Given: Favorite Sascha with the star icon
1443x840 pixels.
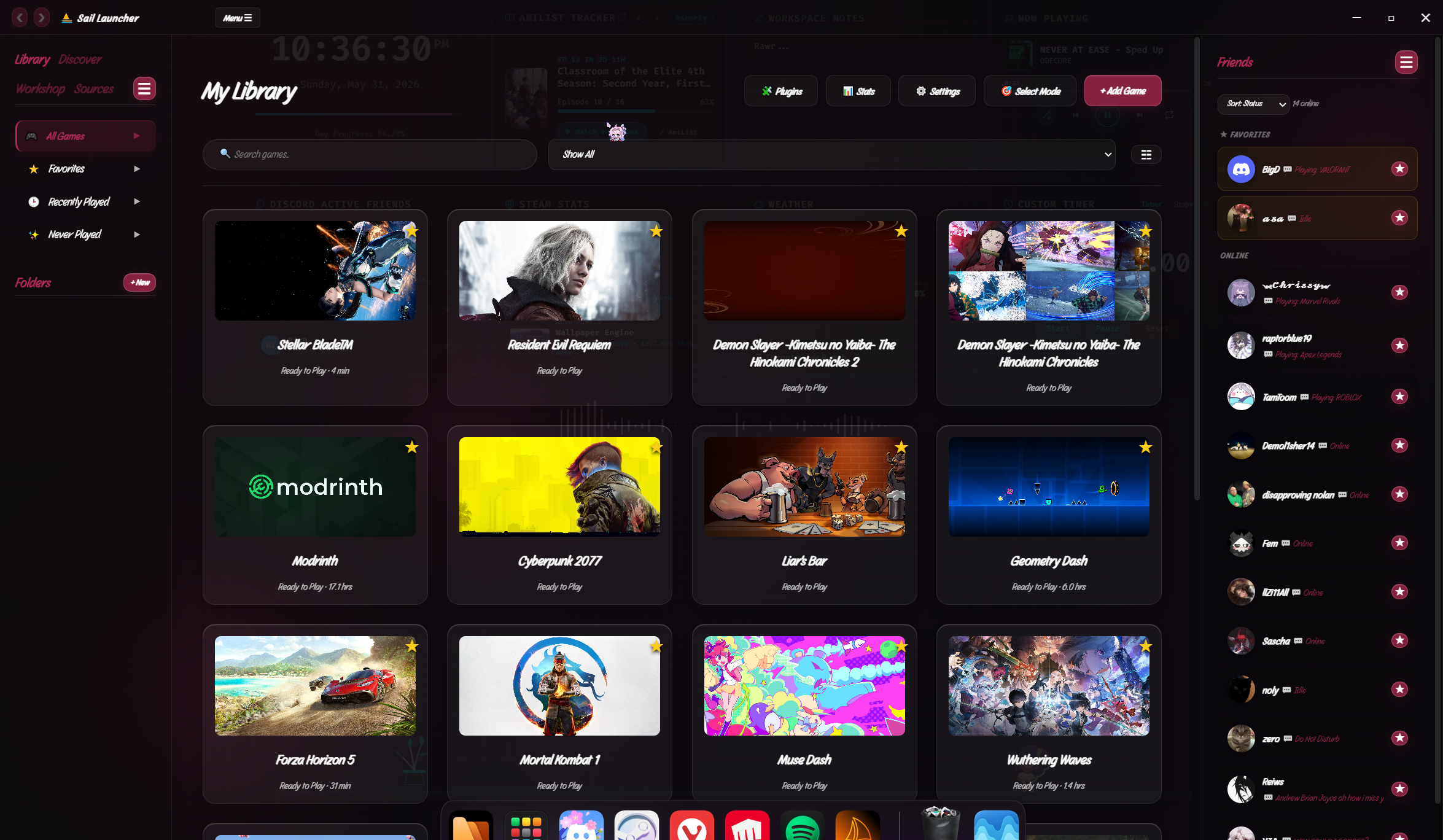Looking at the screenshot, I should (1399, 640).
